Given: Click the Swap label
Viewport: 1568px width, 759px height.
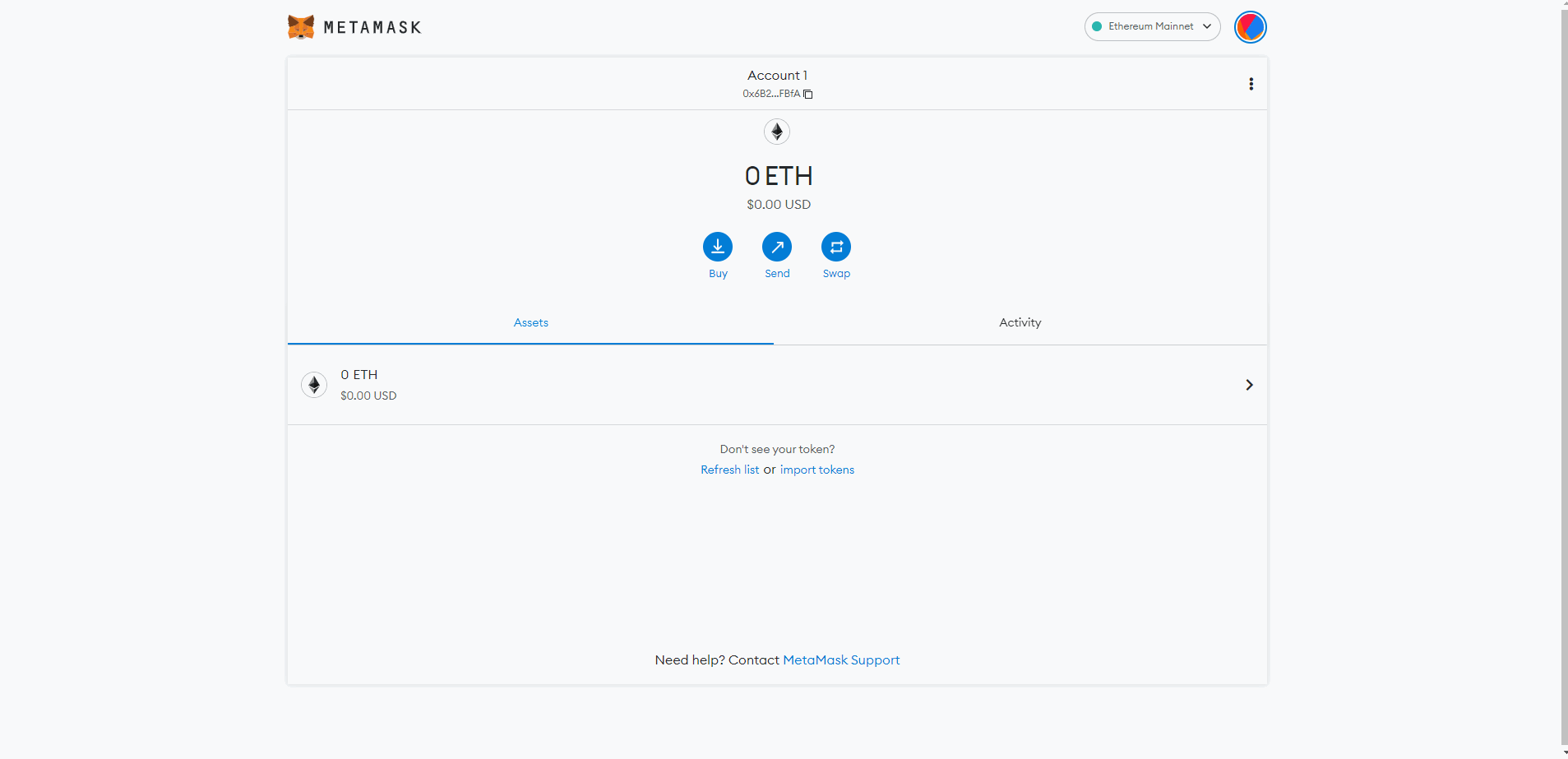Looking at the screenshot, I should tap(836, 274).
